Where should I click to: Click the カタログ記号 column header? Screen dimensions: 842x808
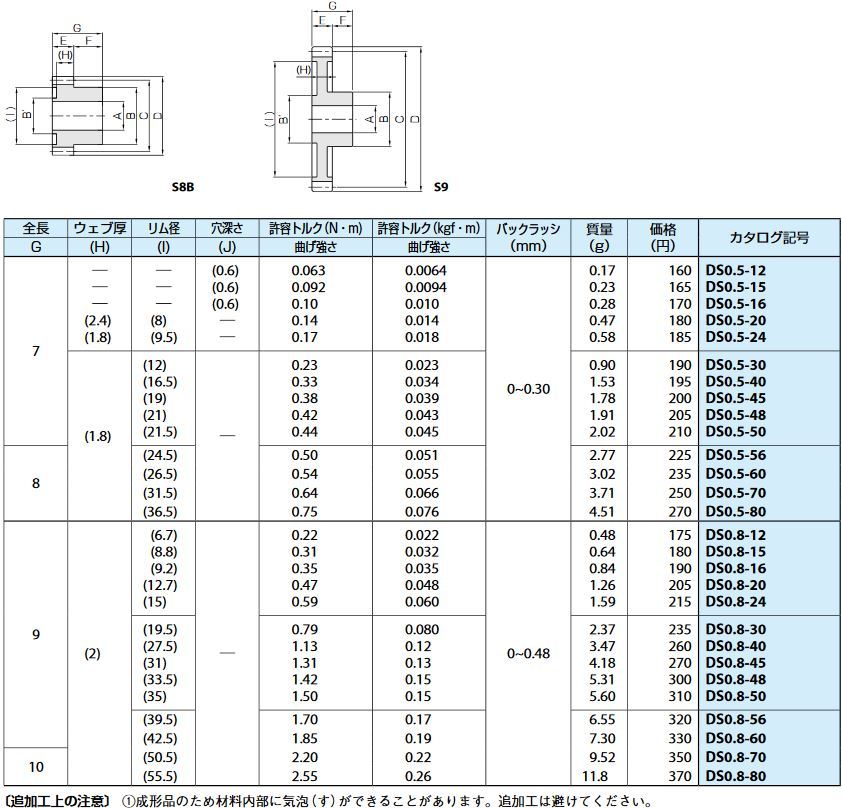[x=769, y=237]
